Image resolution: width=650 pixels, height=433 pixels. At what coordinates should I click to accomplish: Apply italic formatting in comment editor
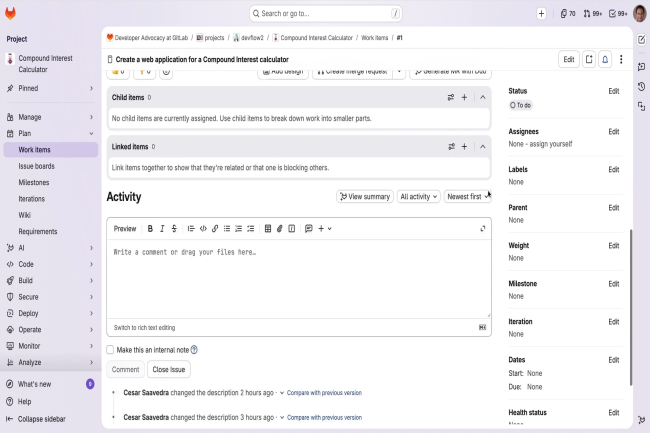coord(162,229)
